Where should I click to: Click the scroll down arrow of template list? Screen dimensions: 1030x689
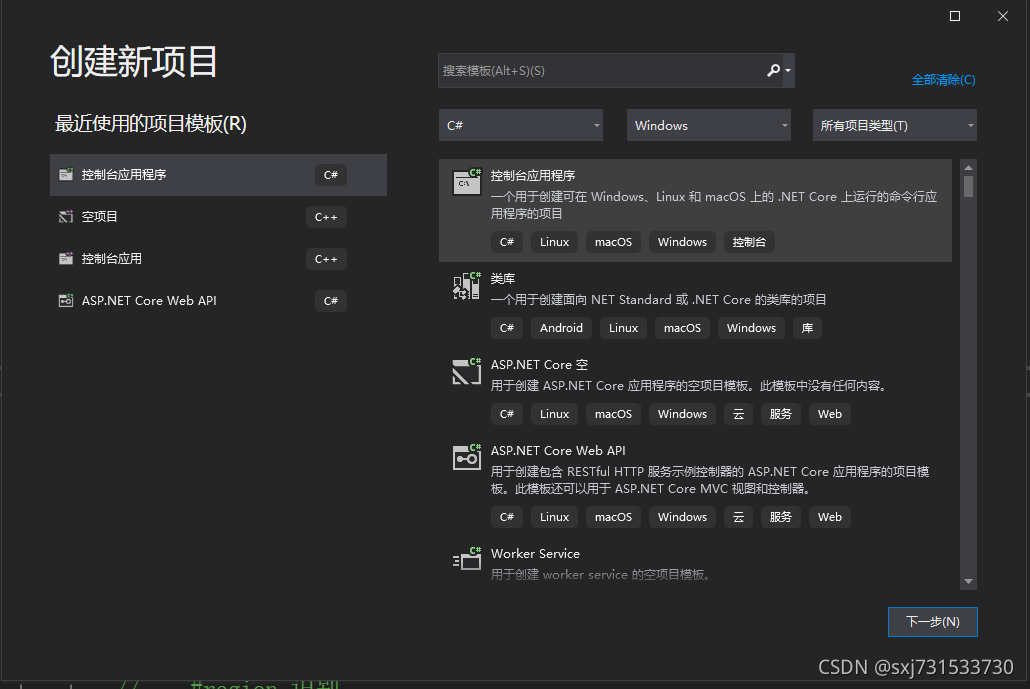tap(968, 581)
